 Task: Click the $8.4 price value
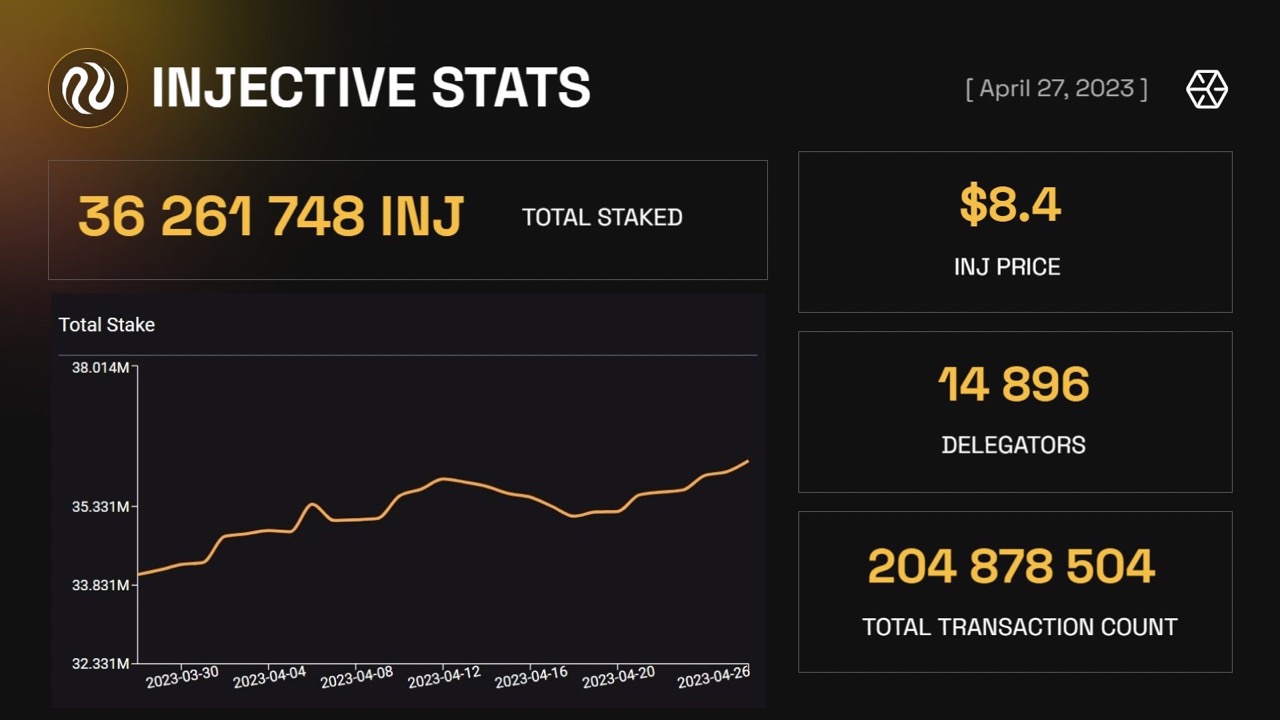coord(1009,205)
